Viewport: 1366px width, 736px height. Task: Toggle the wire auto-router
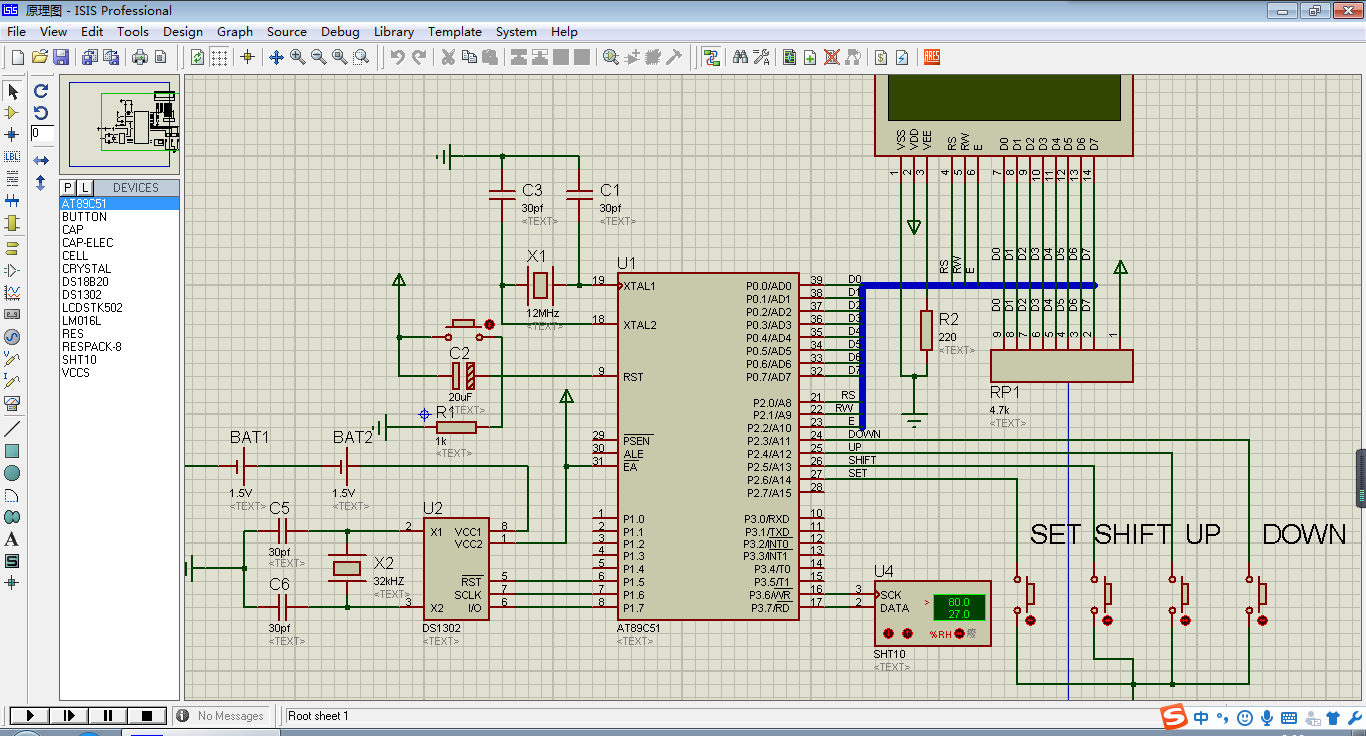(x=711, y=57)
